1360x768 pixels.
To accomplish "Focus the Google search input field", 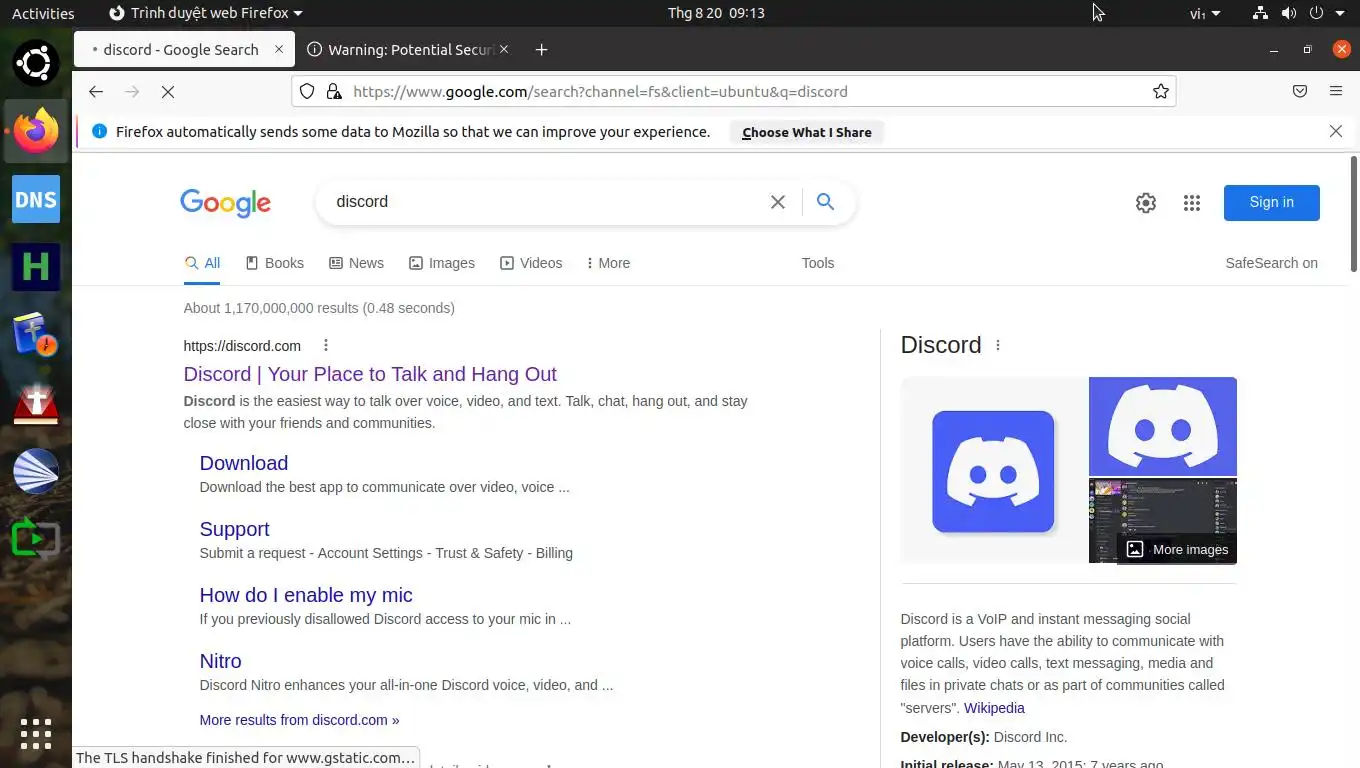I will click(545, 201).
